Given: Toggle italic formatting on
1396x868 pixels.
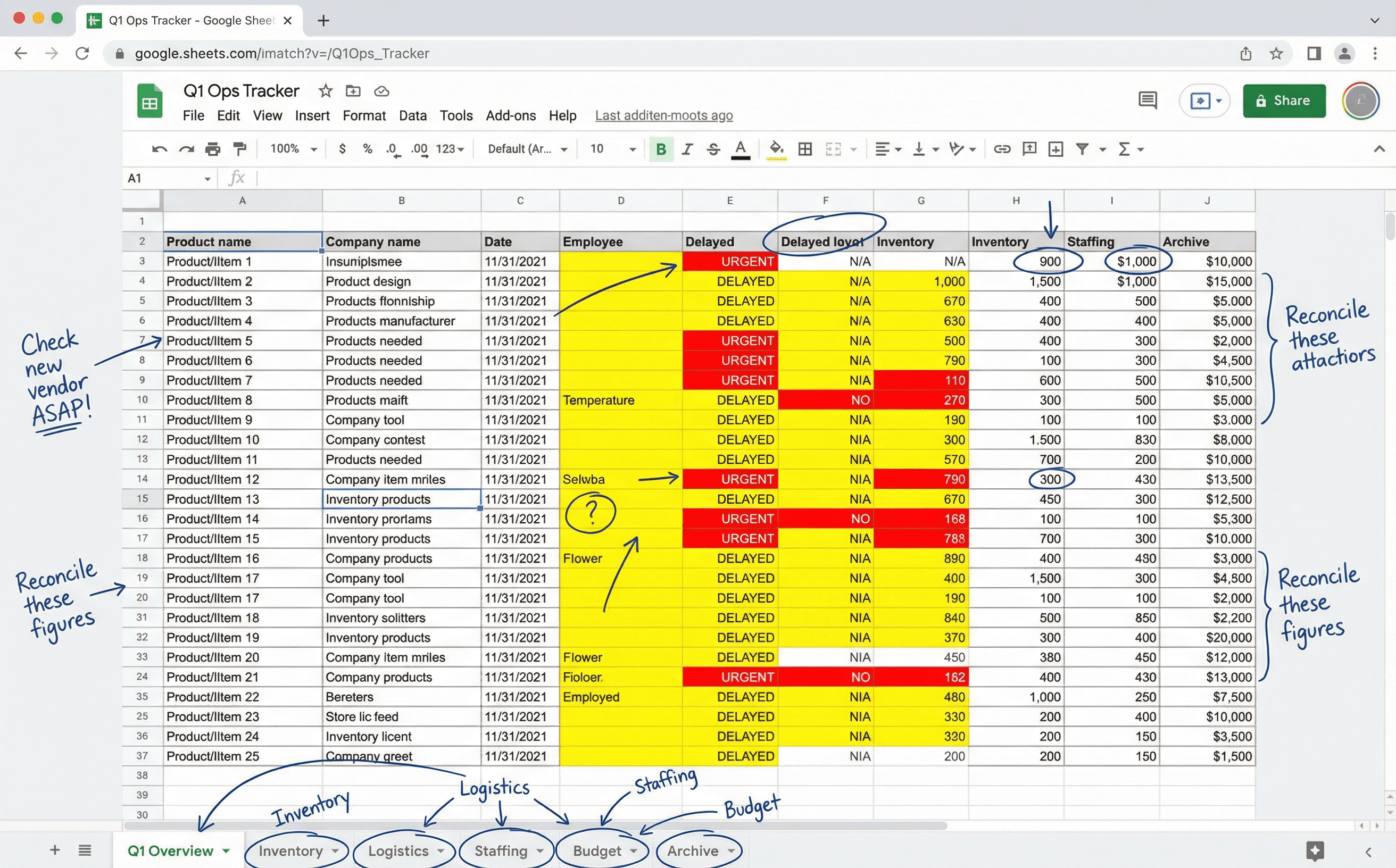Looking at the screenshot, I should pyautogui.click(x=687, y=149).
